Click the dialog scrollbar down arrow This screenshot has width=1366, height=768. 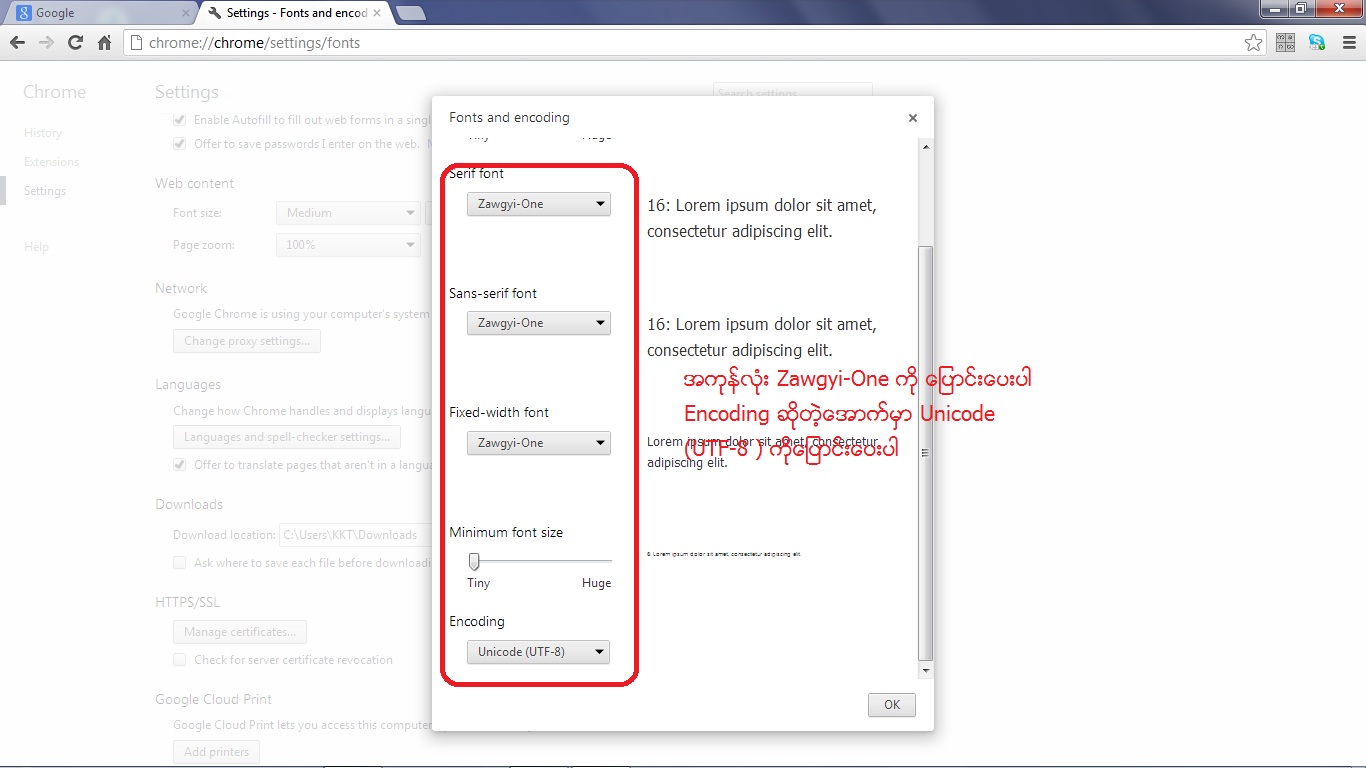[x=925, y=670]
